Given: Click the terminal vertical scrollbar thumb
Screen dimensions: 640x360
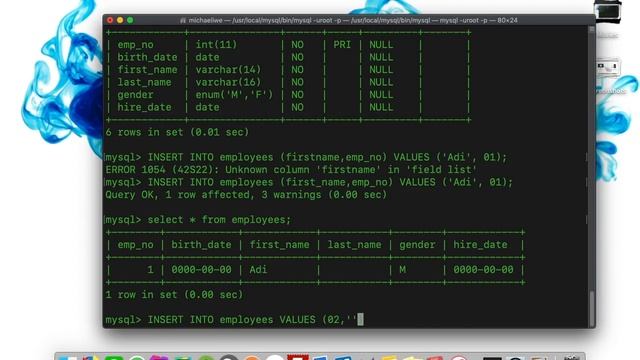Looking at the screenshot, I should click(x=591, y=308).
